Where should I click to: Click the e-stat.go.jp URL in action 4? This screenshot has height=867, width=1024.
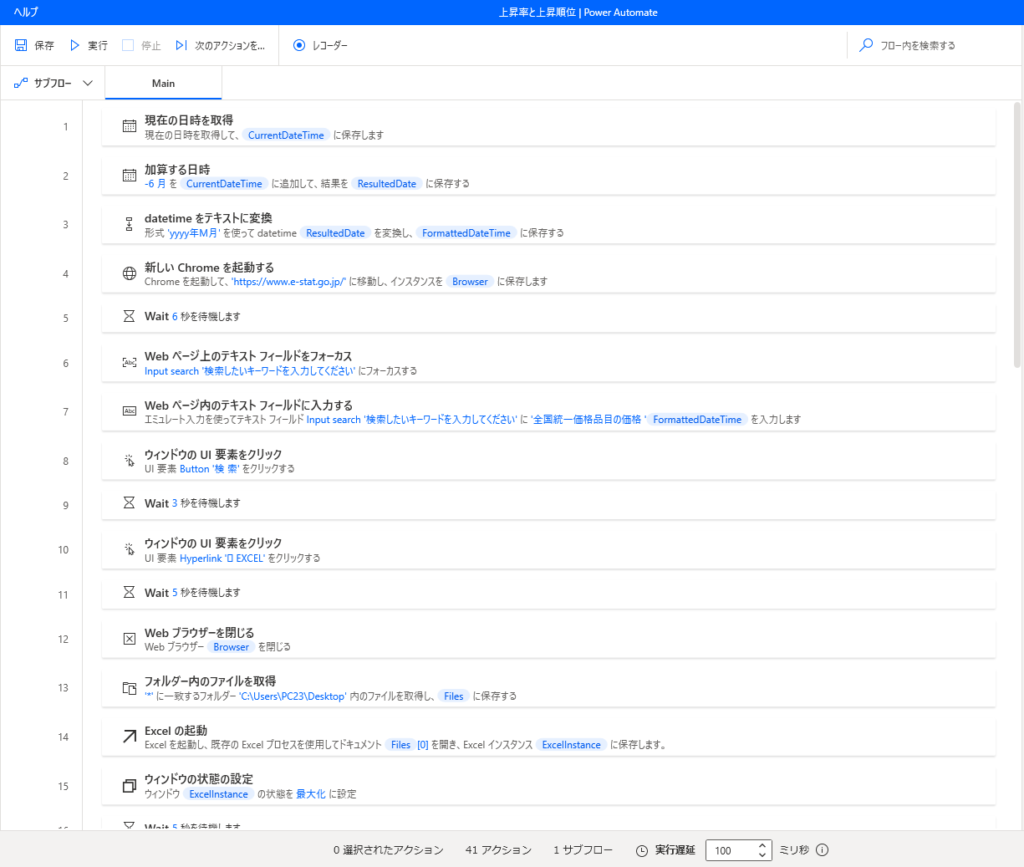point(290,282)
